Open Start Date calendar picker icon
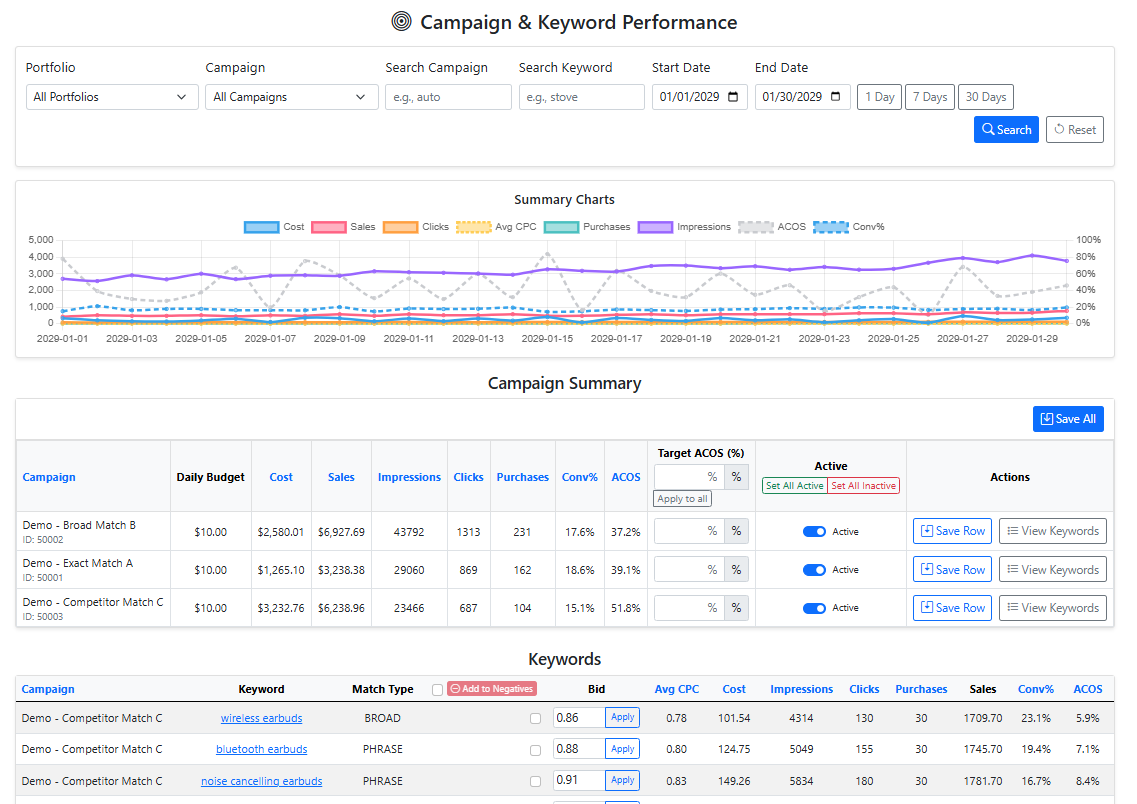Screen dimensions: 1137x804 click(x=733, y=97)
